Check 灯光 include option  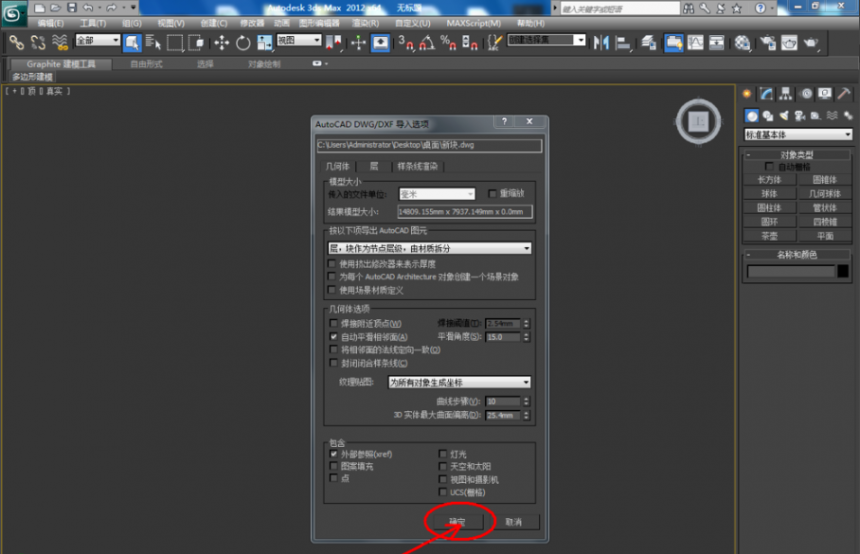tap(443, 454)
